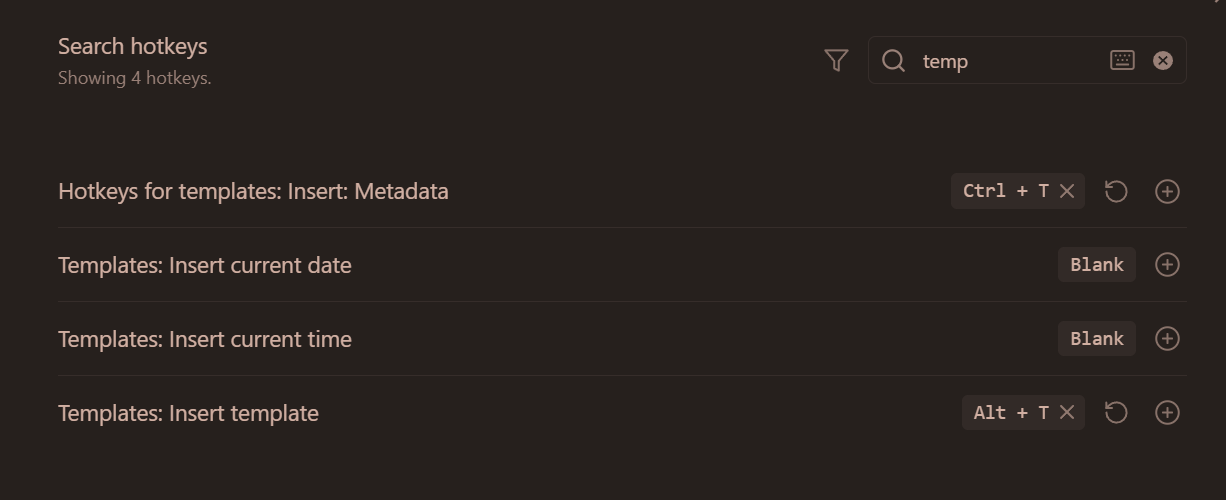This screenshot has height=500, width=1226.
Task: Add another hotkey for Insert: Metadata
Action: pos(1167,191)
